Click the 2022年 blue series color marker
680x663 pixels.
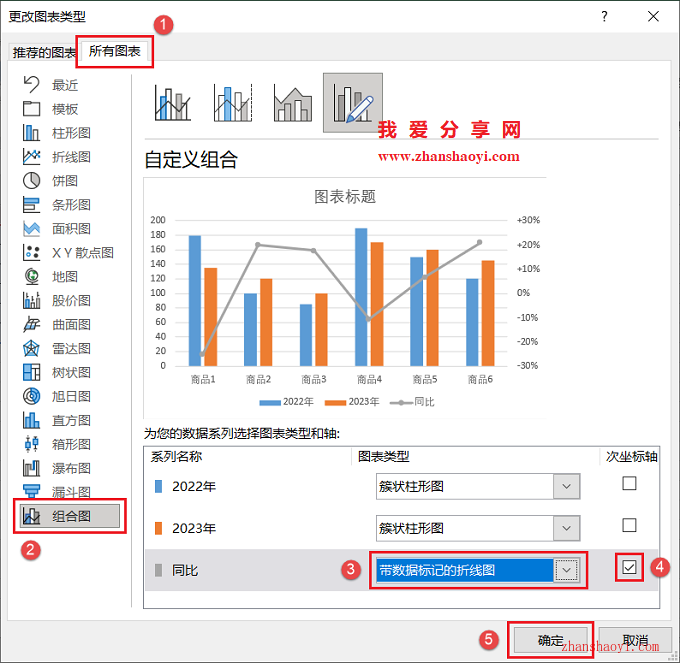click(x=159, y=486)
